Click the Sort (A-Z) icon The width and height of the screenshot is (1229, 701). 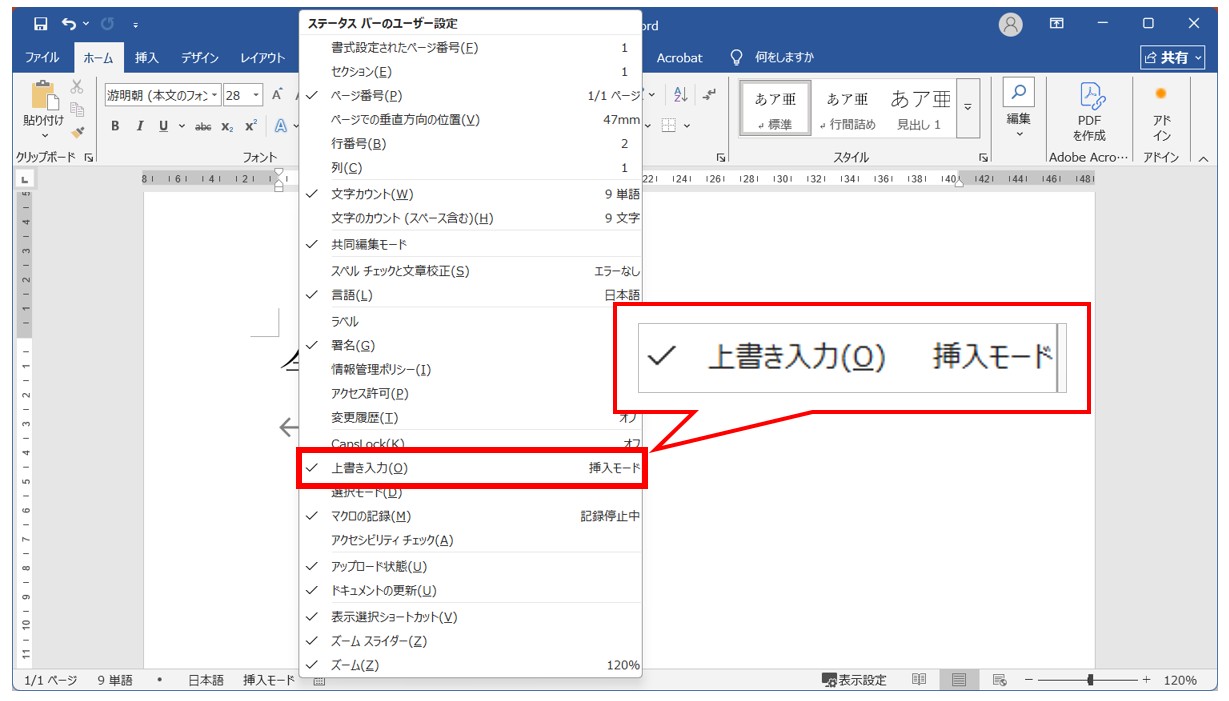tap(681, 95)
